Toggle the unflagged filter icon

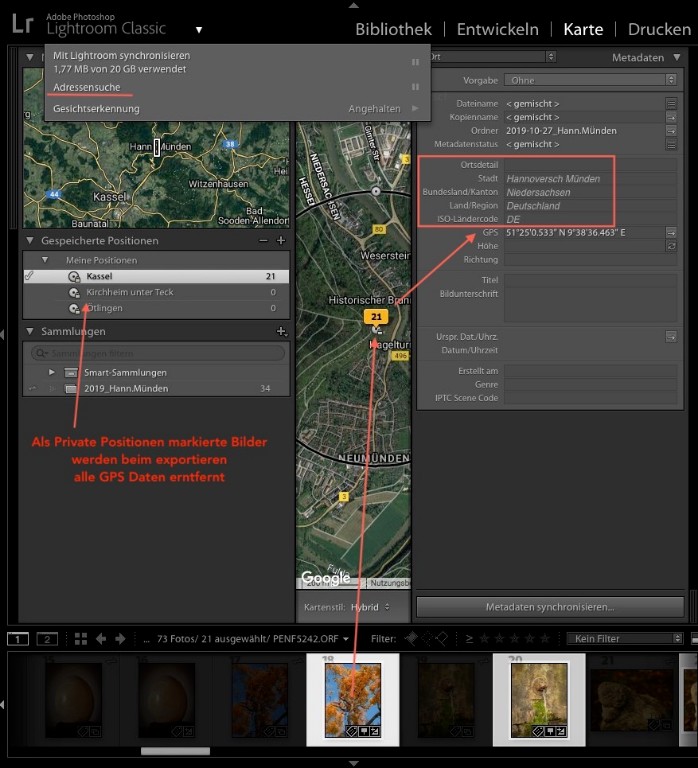coord(427,638)
